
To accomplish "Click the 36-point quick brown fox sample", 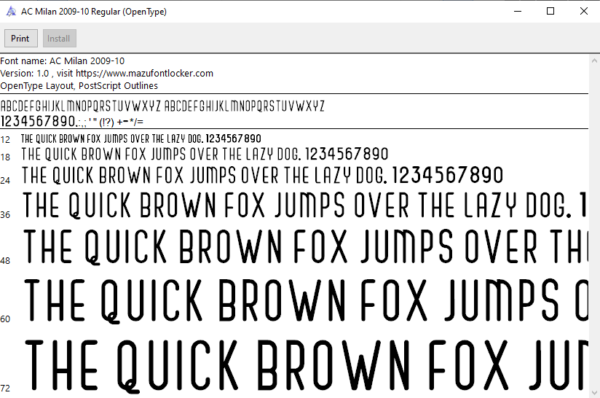I will pyautogui.click(x=305, y=206).
